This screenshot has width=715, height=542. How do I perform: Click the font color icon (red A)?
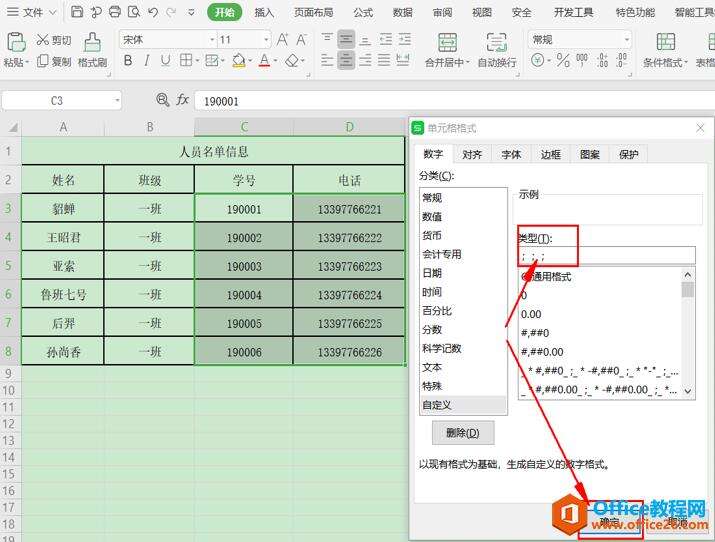263,61
